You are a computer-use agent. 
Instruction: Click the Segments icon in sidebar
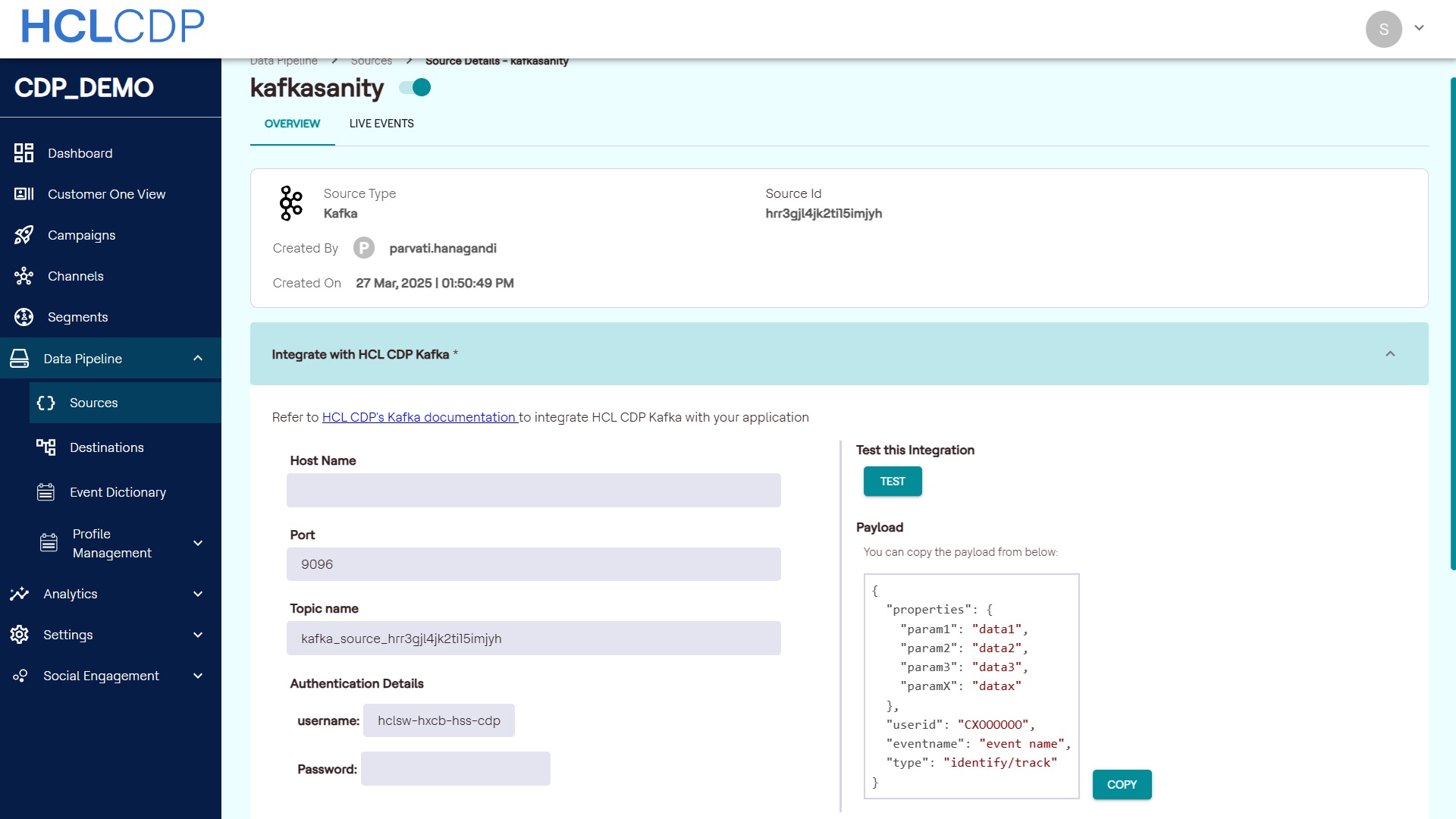[24, 317]
